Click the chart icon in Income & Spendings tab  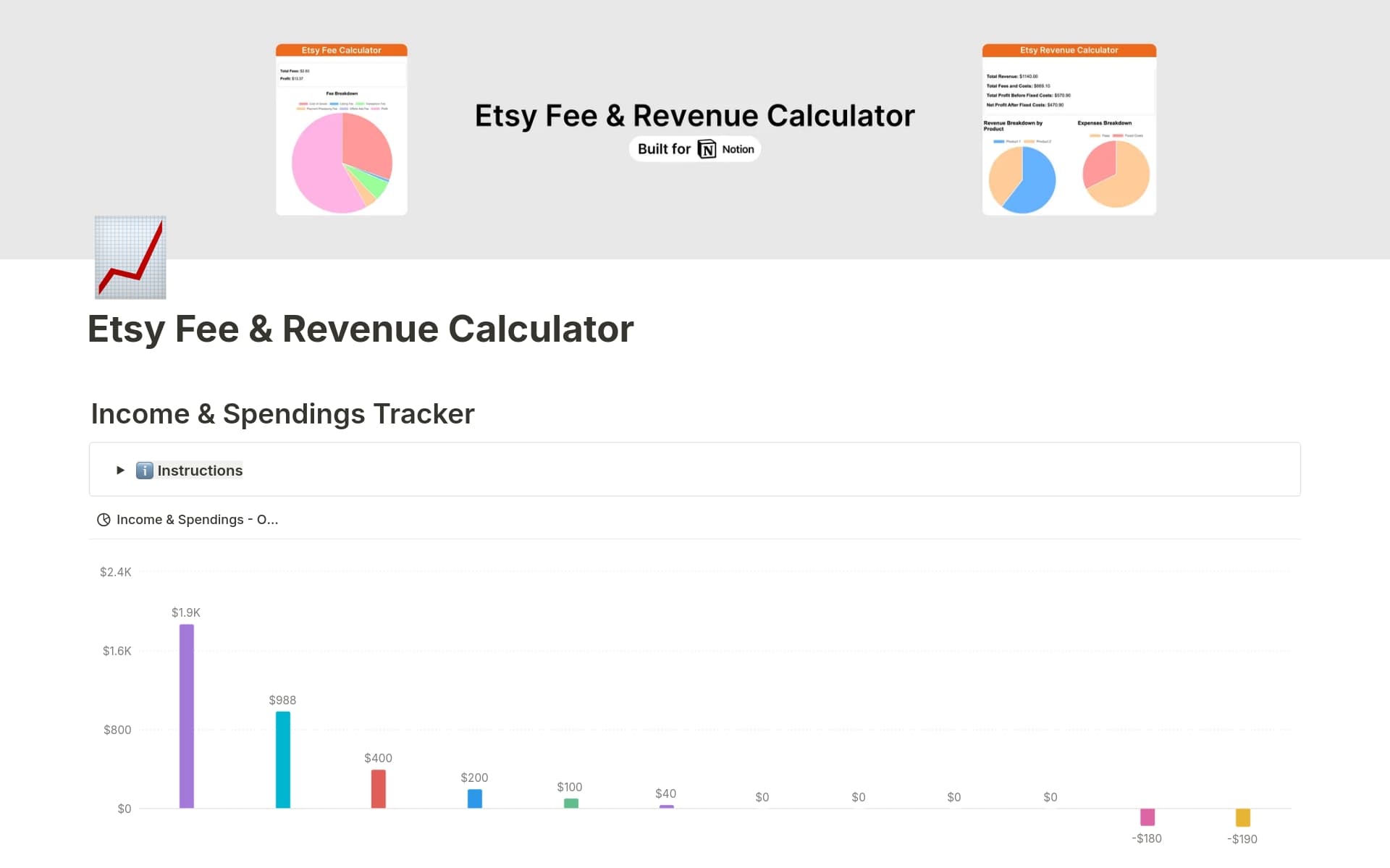point(104,520)
